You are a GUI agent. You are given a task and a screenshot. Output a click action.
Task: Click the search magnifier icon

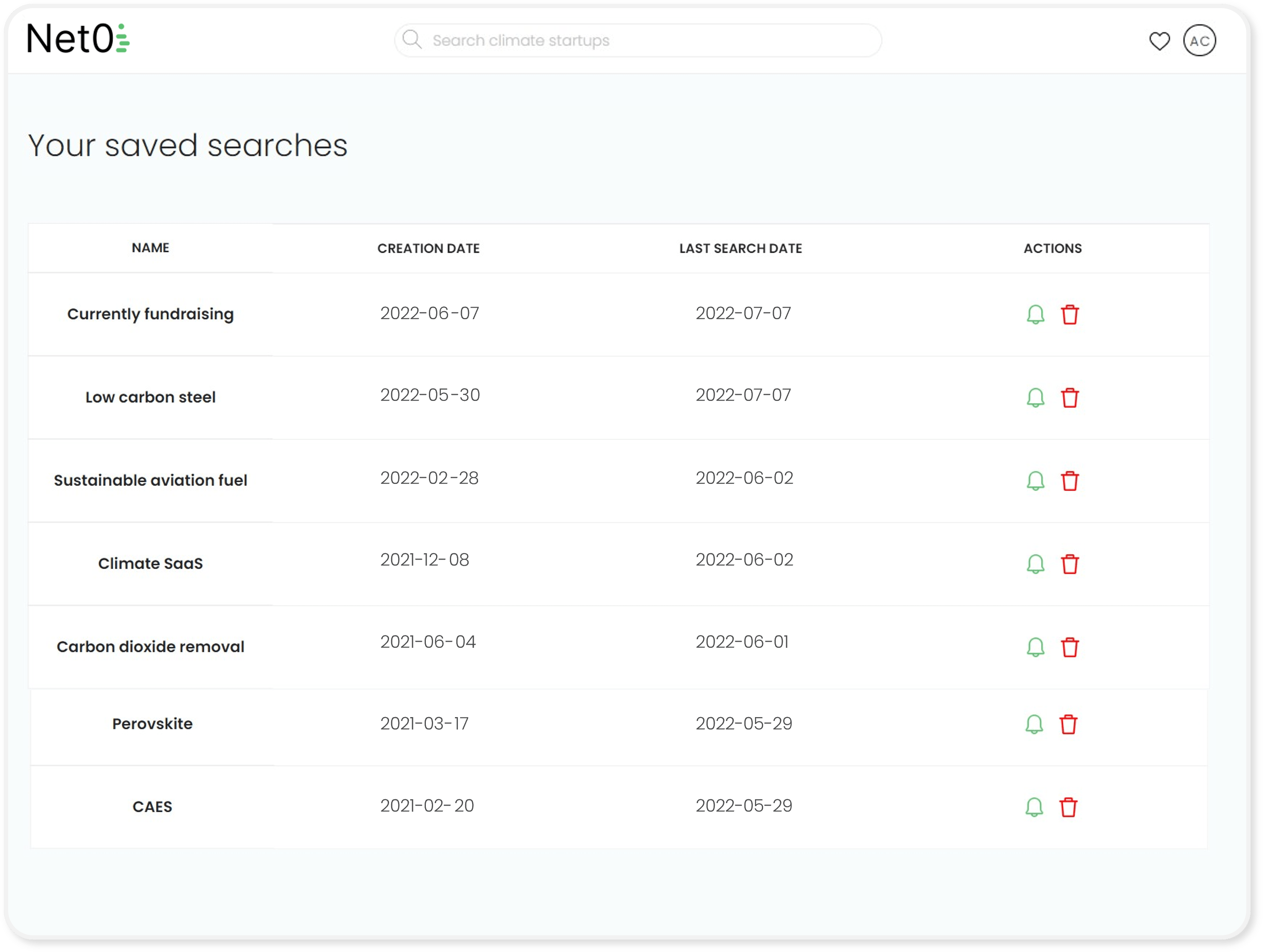pyautogui.click(x=412, y=39)
